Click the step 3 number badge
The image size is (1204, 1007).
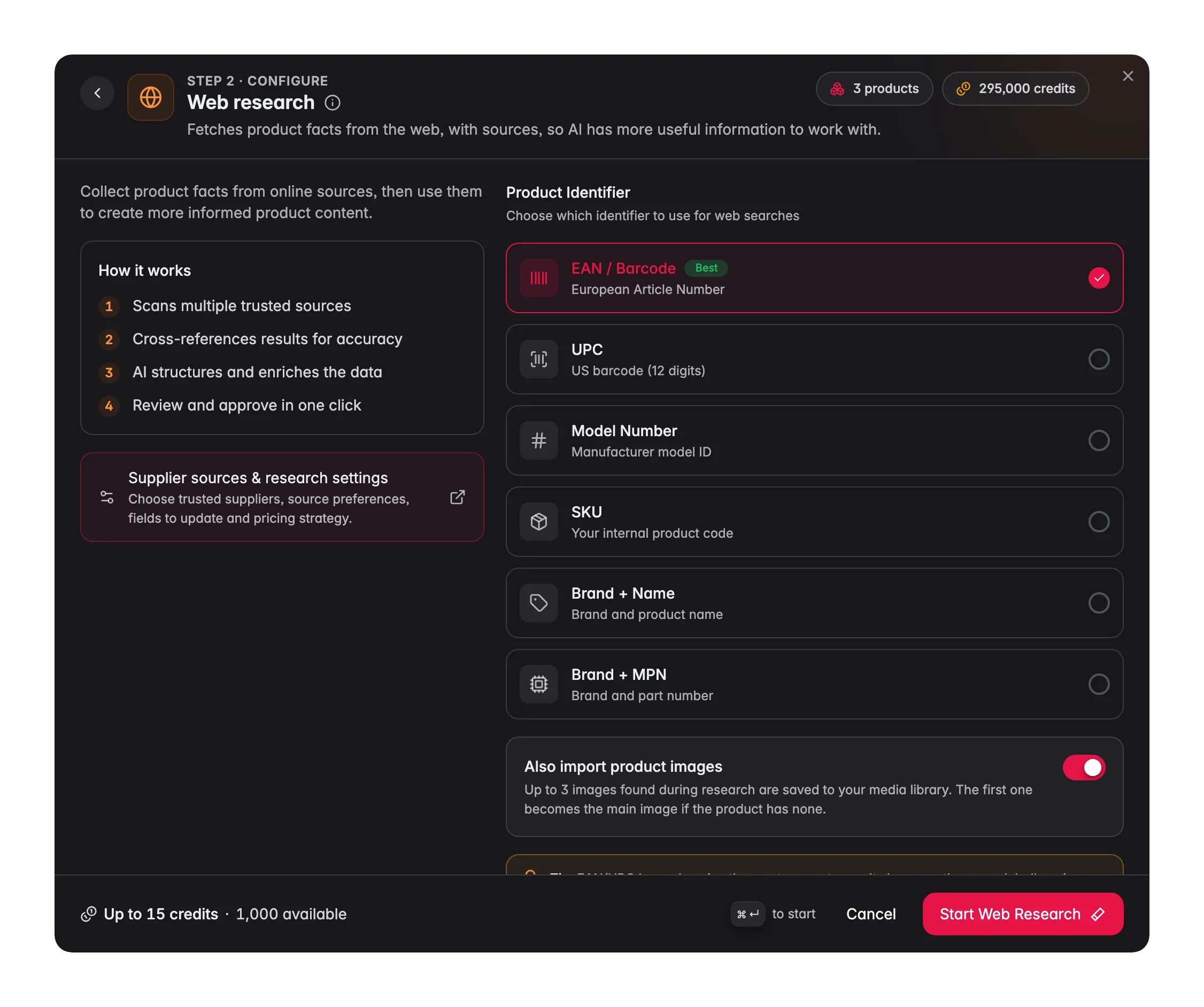[x=109, y=373]
